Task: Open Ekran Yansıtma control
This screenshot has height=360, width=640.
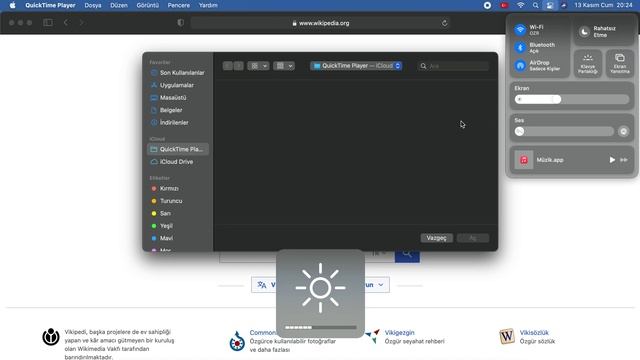Action: [x=620, y=63]
